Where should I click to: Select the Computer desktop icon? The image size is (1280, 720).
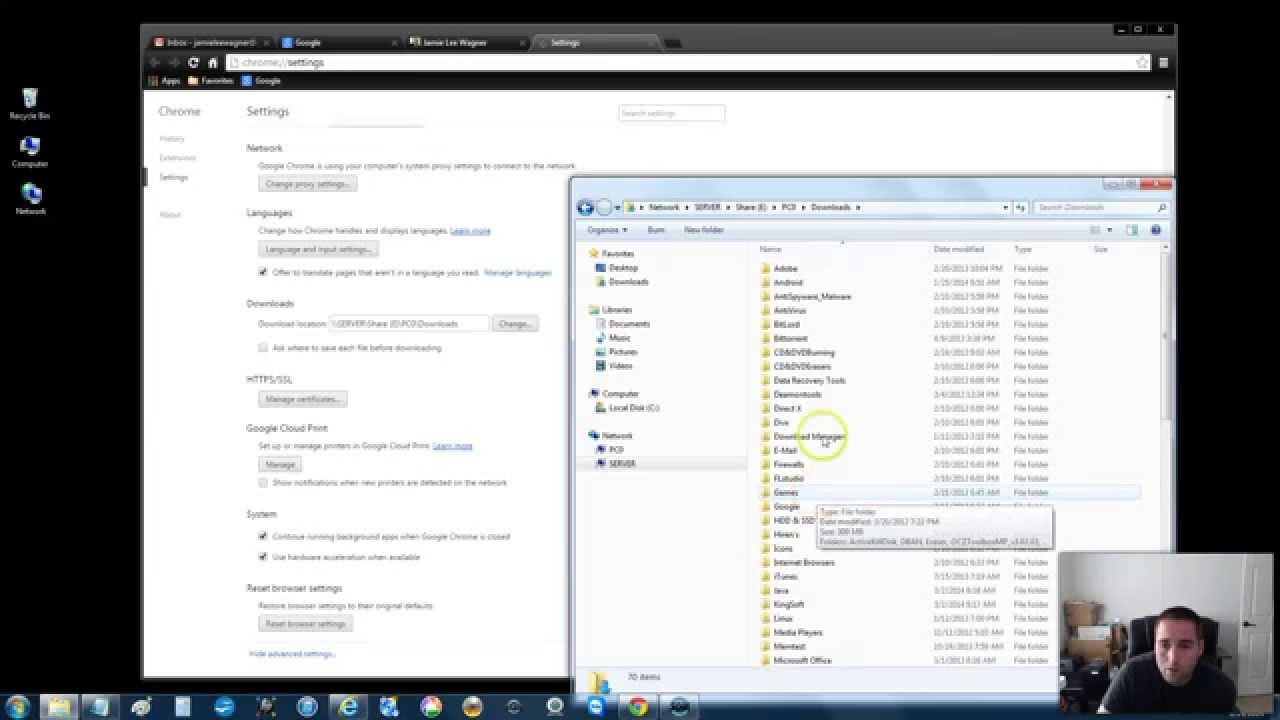tap(30, 152)
